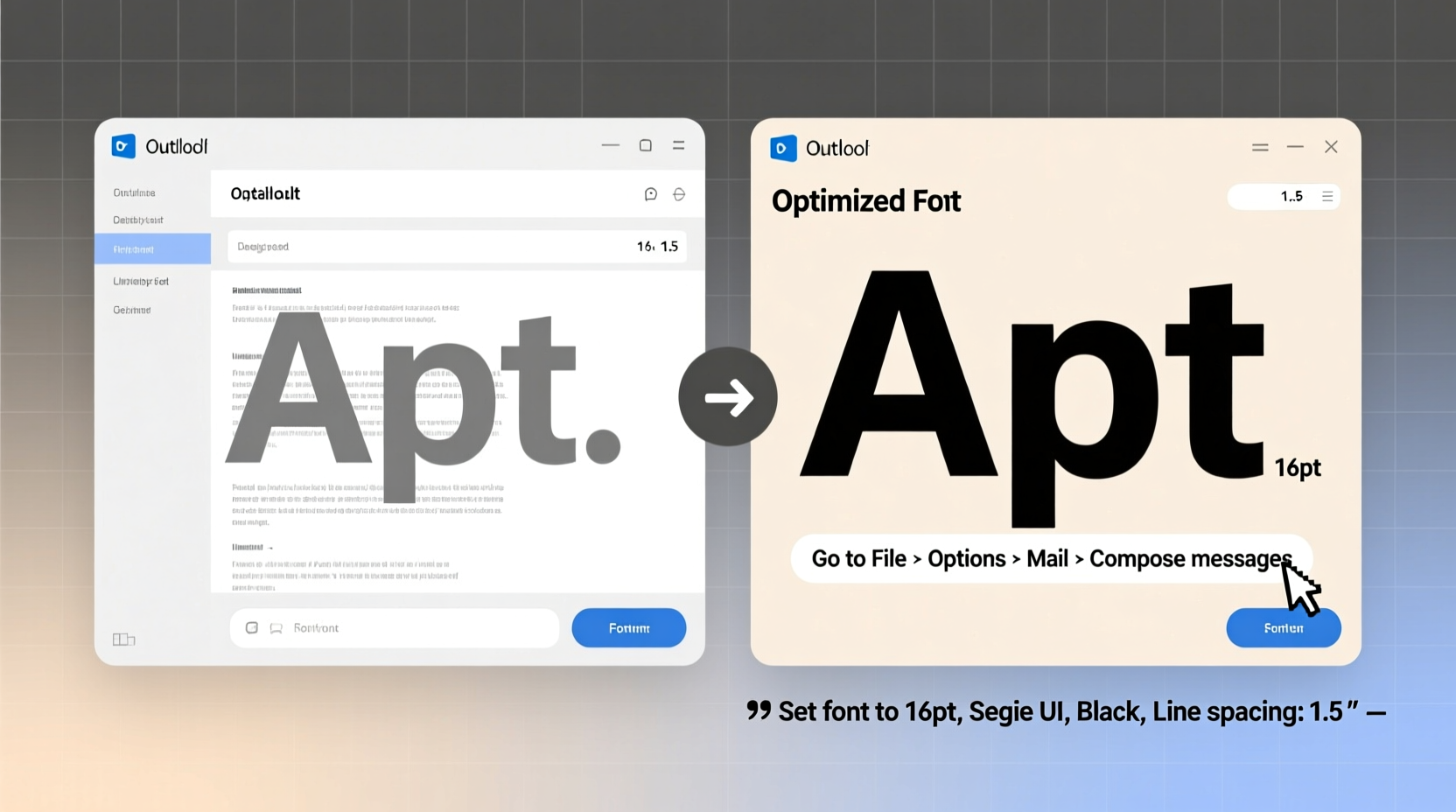Select the bottom-most item in the left sidebar
Image resolution: width=1456 pixels, height=812 pixels.
point(131,310)
